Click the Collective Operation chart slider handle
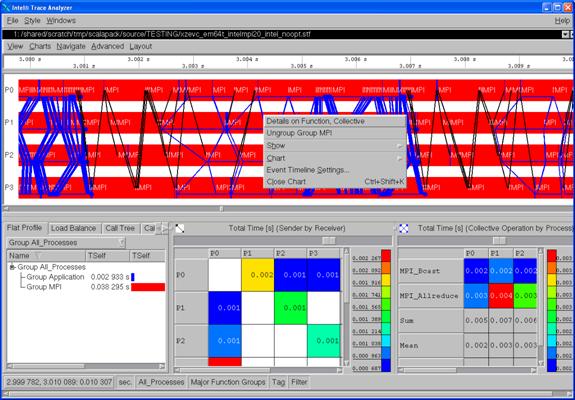The width and height of the screenshot is (575, 400). [499, 241]
